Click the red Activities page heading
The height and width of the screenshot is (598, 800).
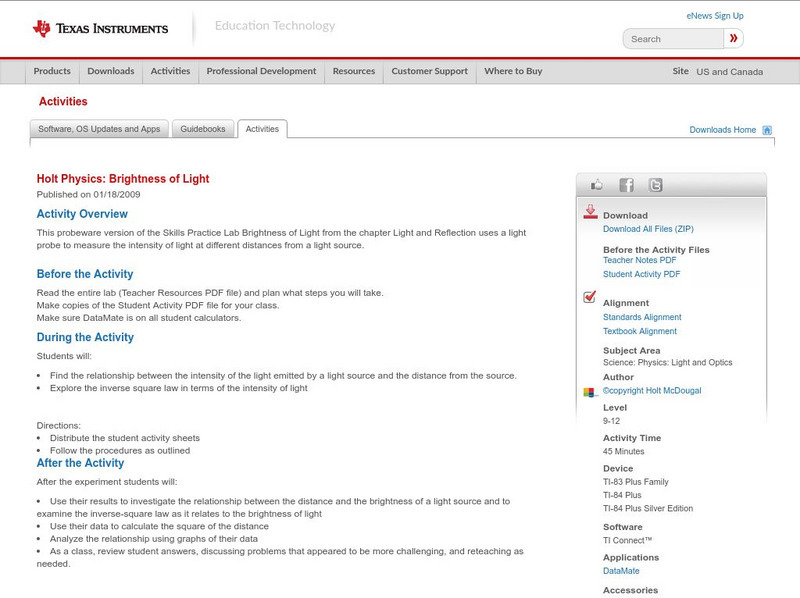point(63,102)
